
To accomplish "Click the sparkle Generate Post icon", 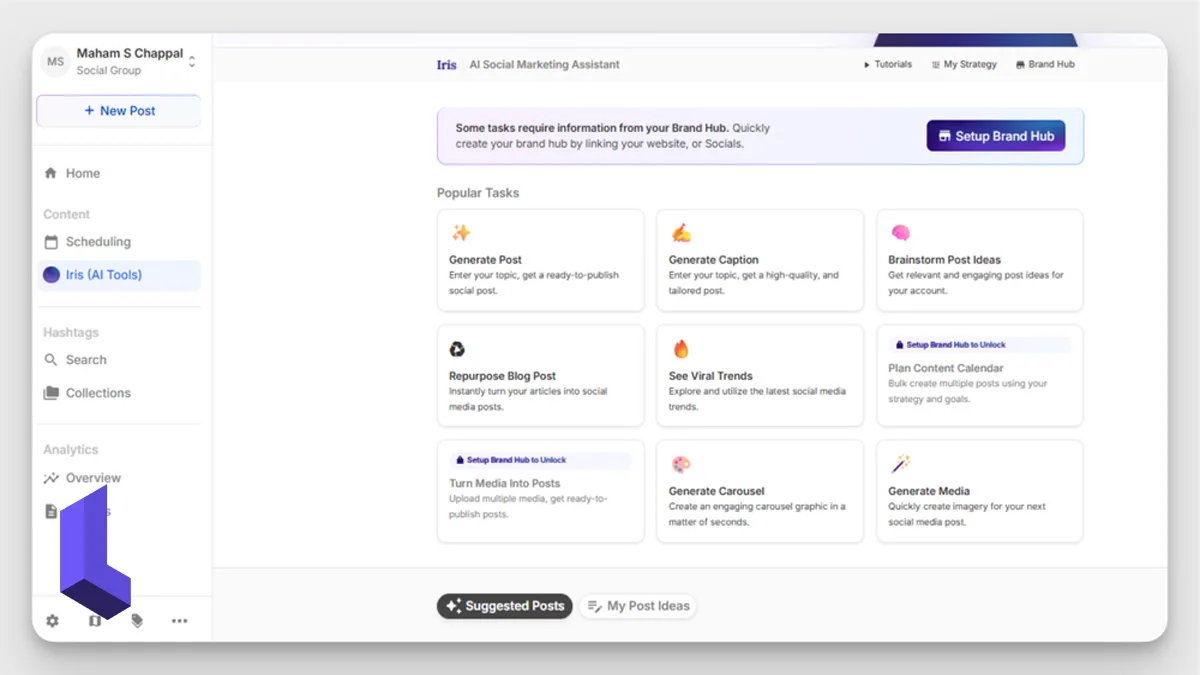I will [x=460, y=233].
